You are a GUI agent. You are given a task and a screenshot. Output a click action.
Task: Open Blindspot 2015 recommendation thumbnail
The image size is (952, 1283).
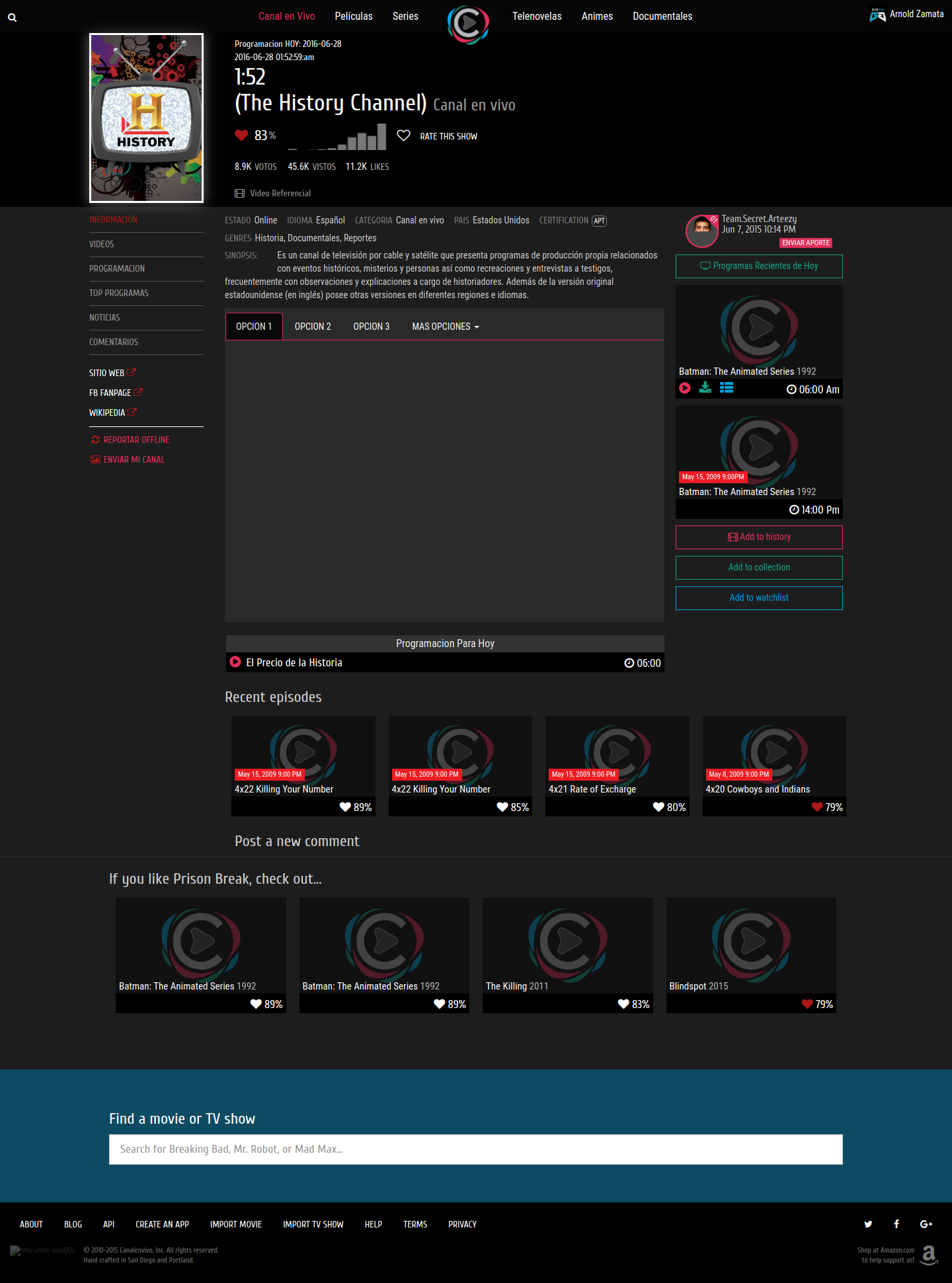[751, 945]
